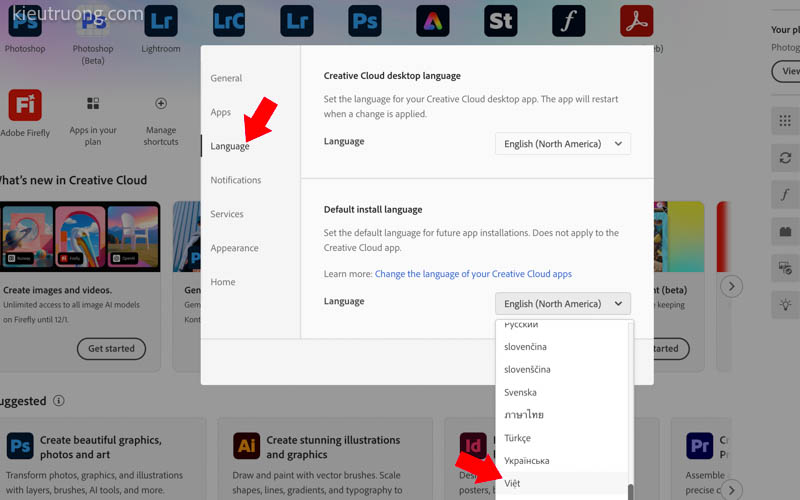Click the sync refresh icon in right sidebar
The height and width of the screenshot is (500, 800).
785,158
